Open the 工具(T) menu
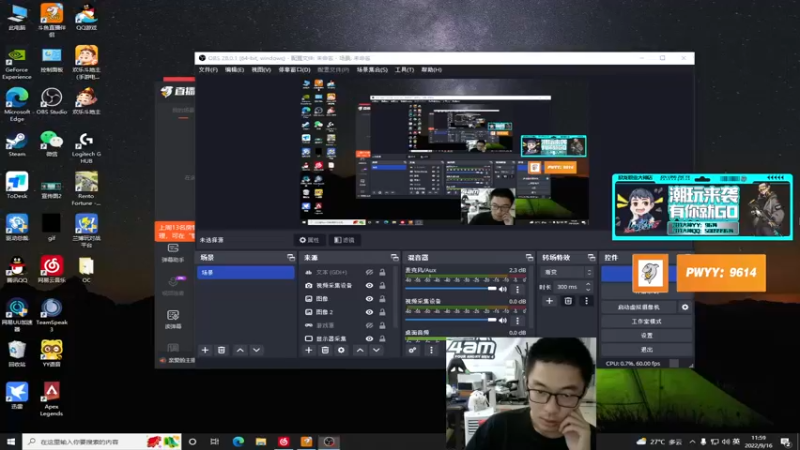Image resolution: width=800 pixels, height=450 pixels. tap(404, 70)
